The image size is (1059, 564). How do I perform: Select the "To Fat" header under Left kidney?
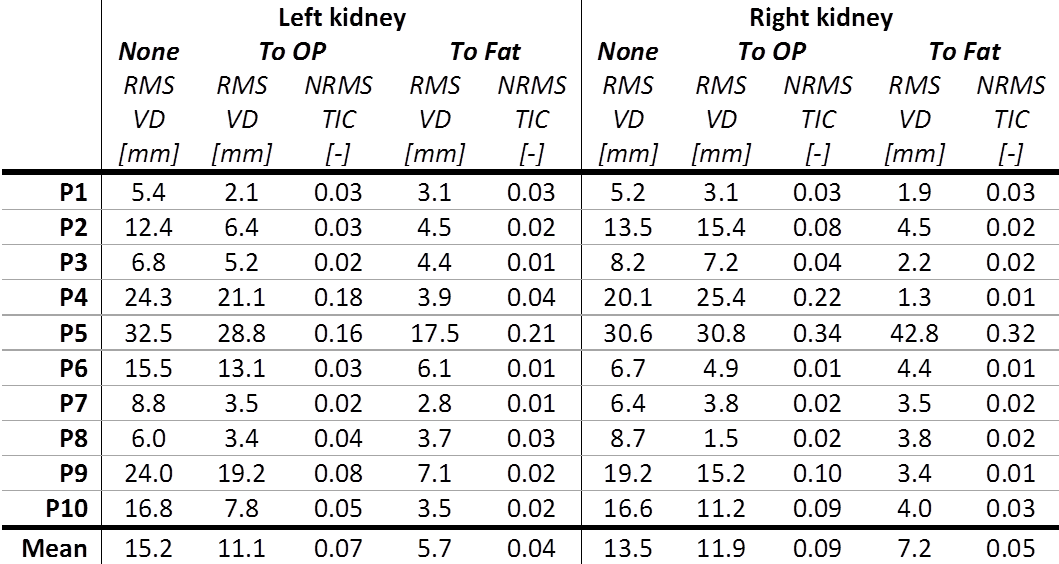(484, 52)
